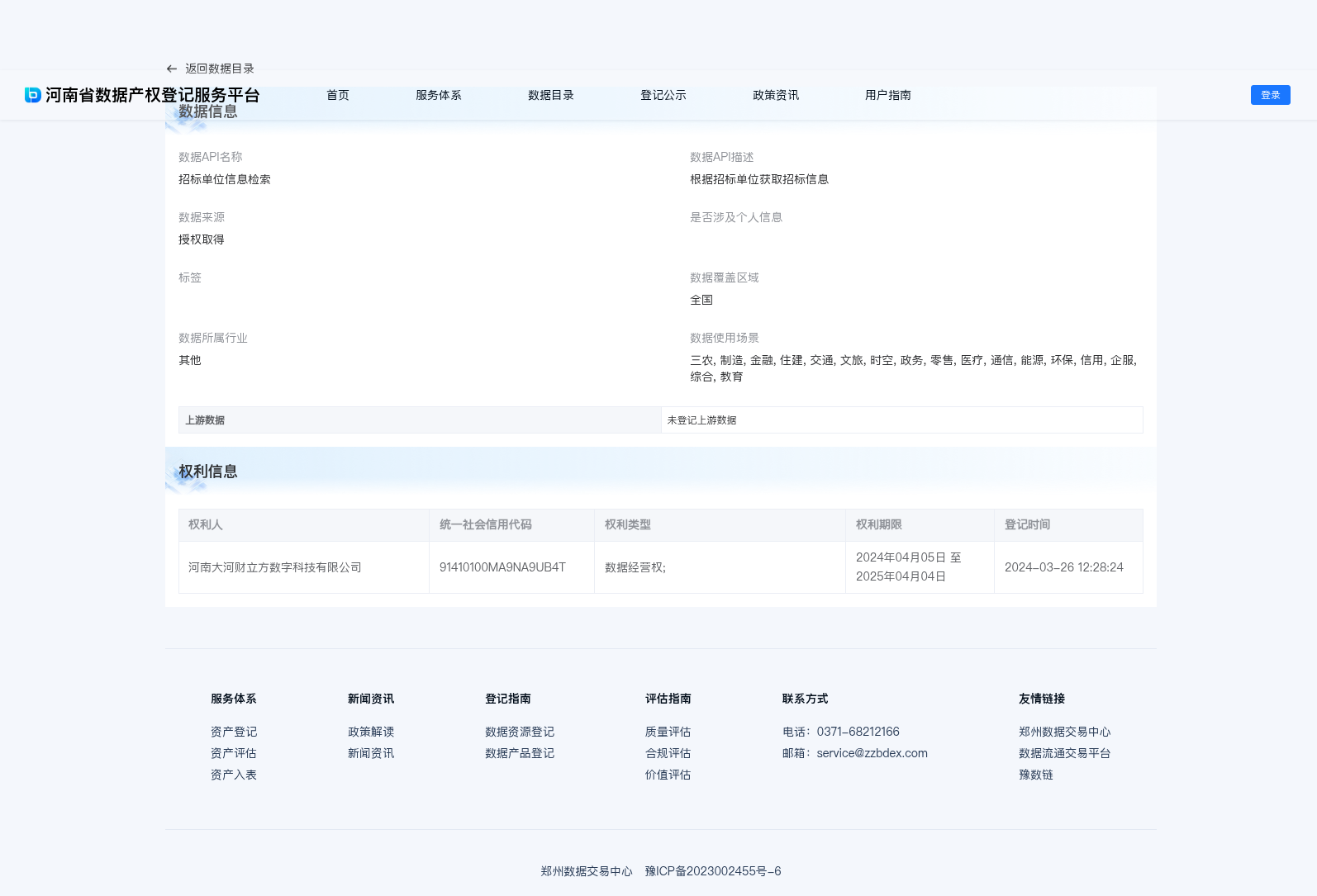Click the 根据招标单位获取招标信息 description
1317x896 pixels.
tap(759, 179)
